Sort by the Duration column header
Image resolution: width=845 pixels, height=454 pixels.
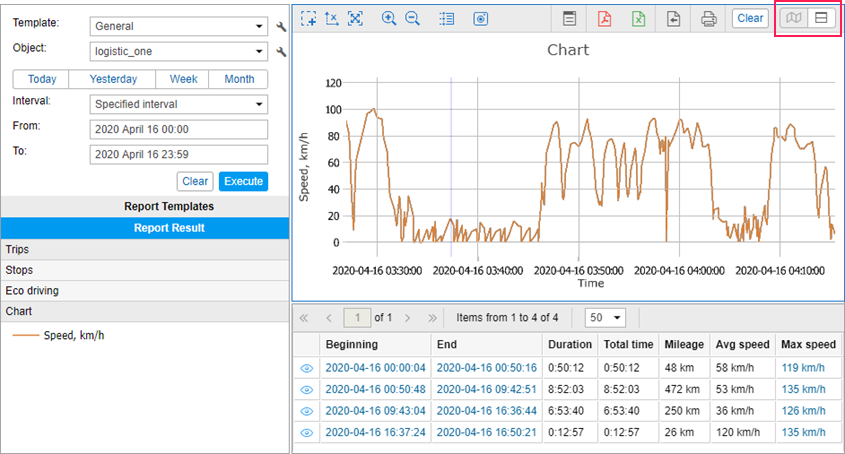(570, 345)
